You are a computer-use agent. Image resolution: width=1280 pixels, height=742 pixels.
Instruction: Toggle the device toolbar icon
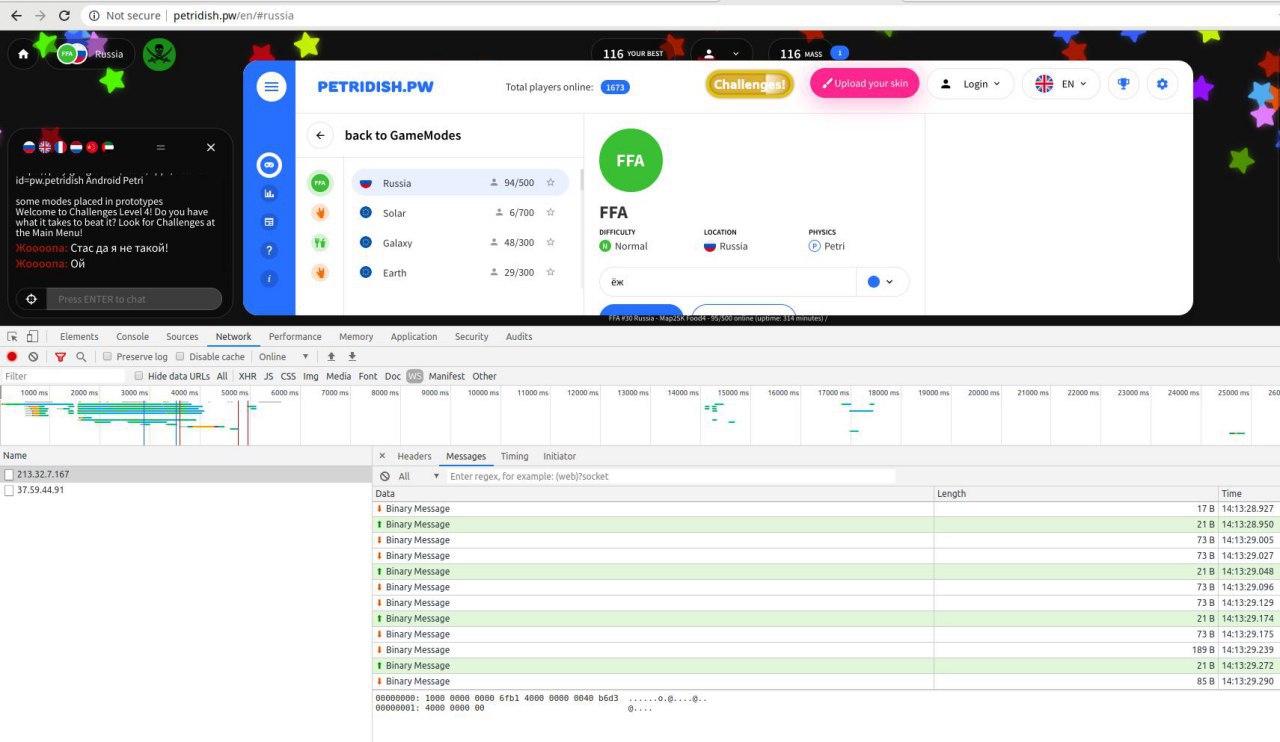pyautogui.click(x=32, y=337)
